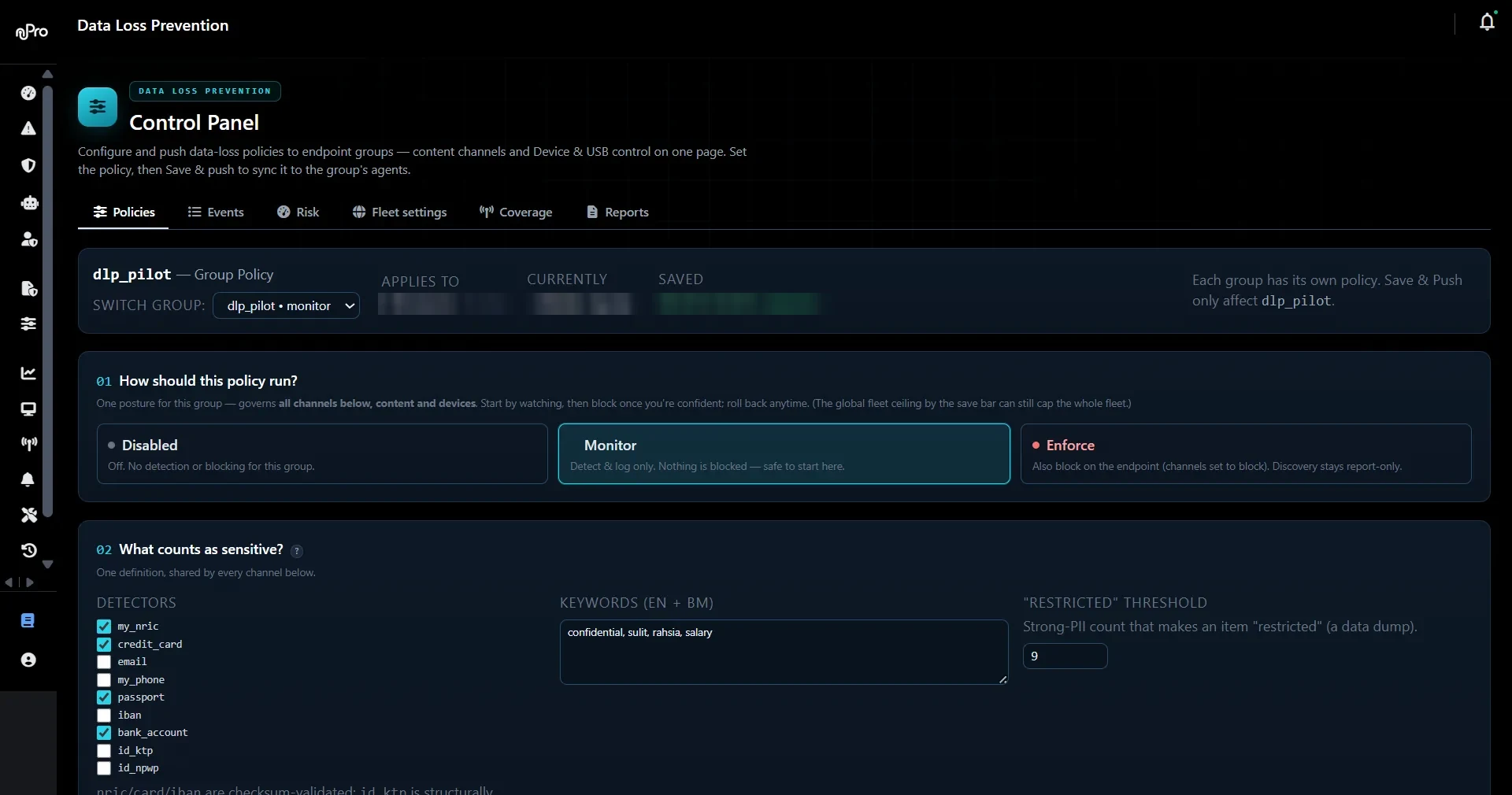Click the 'APPLIES TO' label
Image resolution: width=1512 pixels, height=795 pixels.
click(420, 281)
